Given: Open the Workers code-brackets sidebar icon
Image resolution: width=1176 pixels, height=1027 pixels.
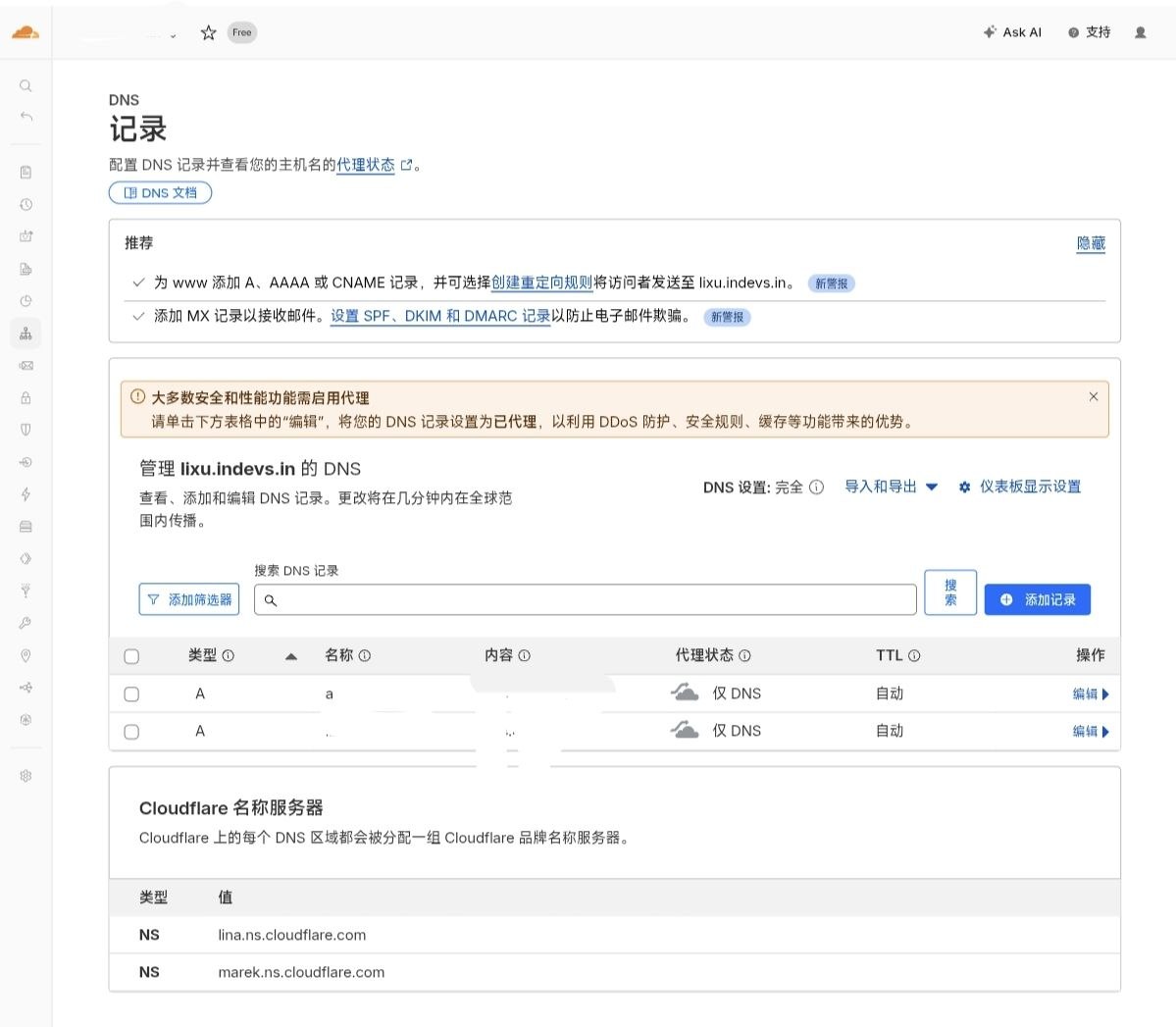Looking at the screenshot, I should [x=26, y=558].
